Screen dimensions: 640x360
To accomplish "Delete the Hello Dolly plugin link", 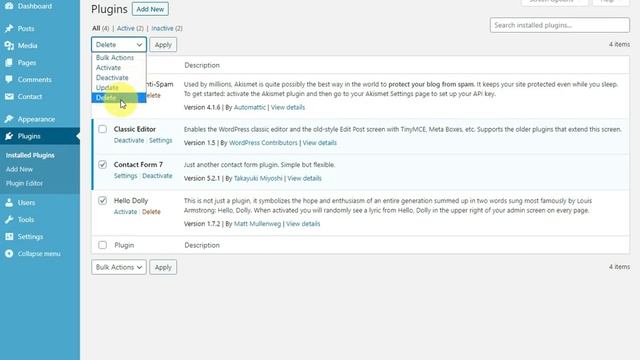I will pos(151,212).
